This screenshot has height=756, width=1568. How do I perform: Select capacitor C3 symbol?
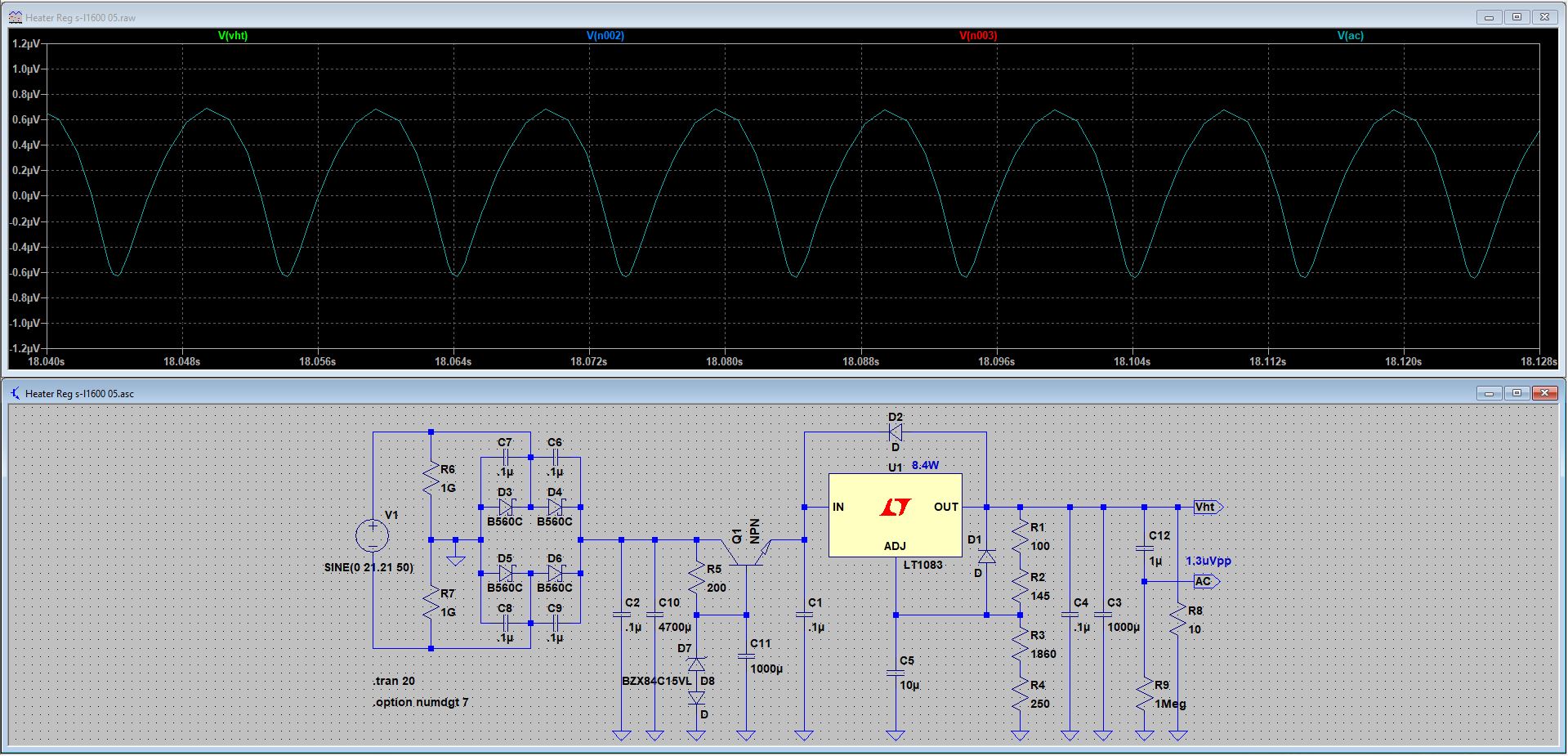pyautogui.click(x=1102, y=615)
